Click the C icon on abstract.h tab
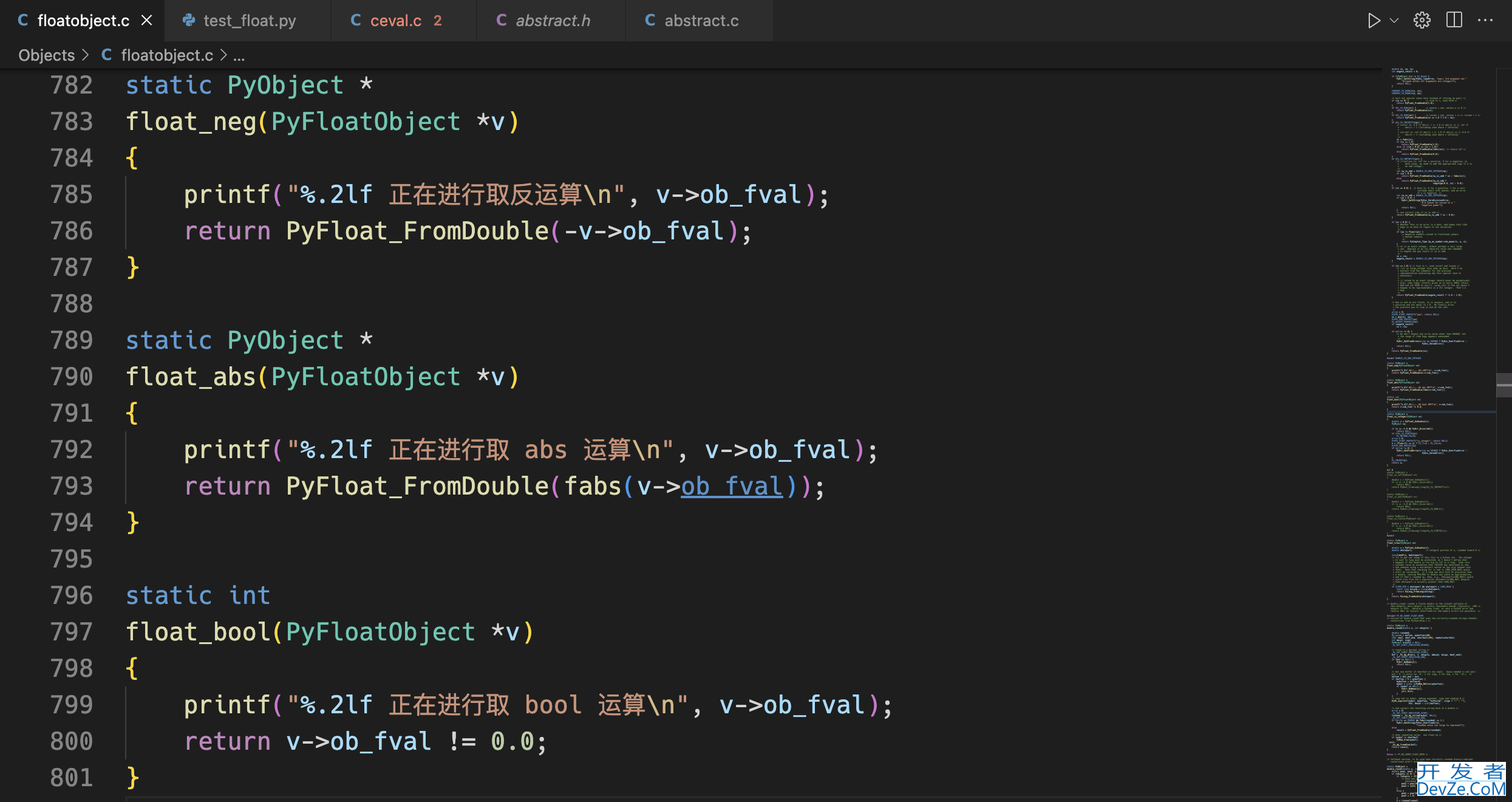Viewport: 1512px width, 802px height. (x=502, y=21)
